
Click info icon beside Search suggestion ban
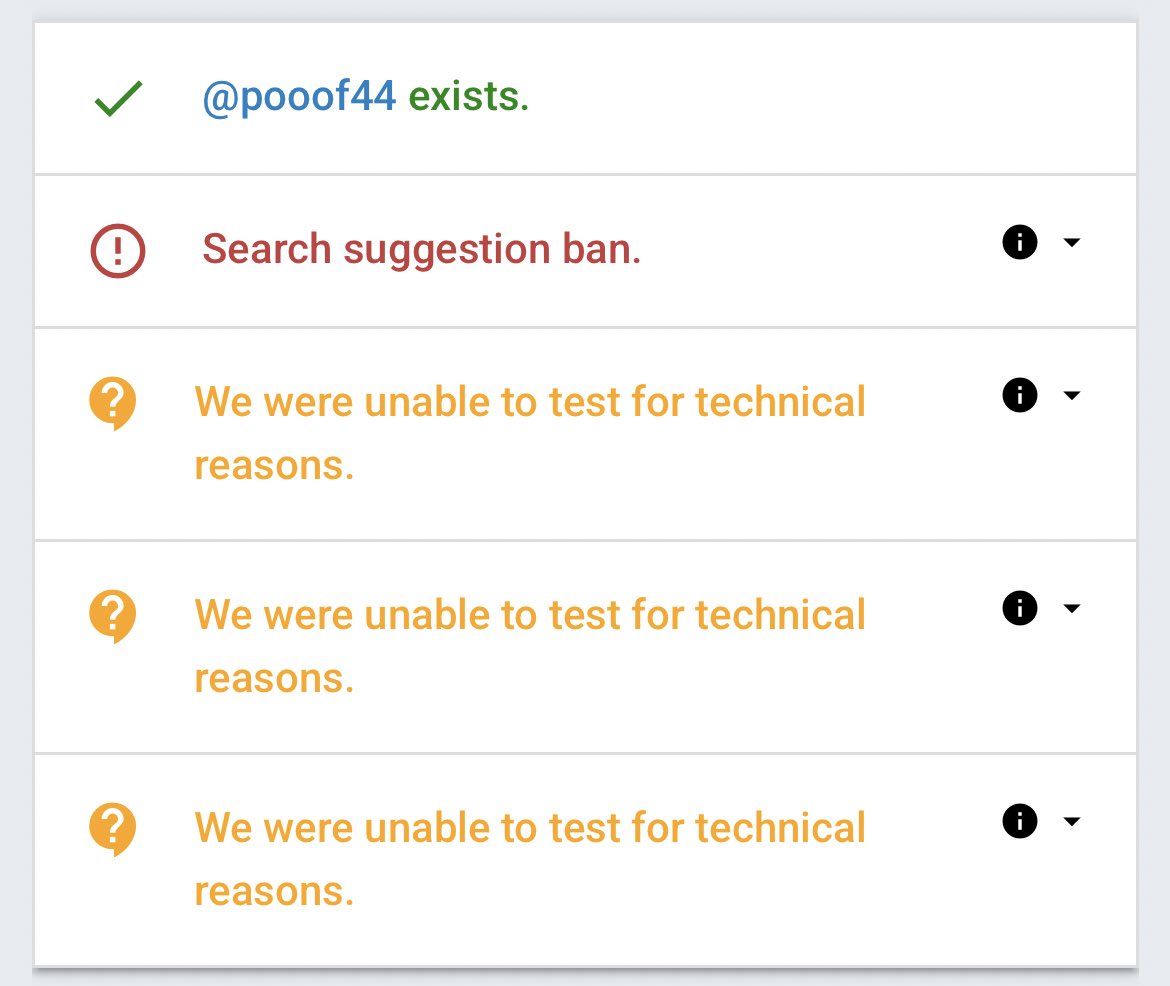click(x=1019, y=243)
